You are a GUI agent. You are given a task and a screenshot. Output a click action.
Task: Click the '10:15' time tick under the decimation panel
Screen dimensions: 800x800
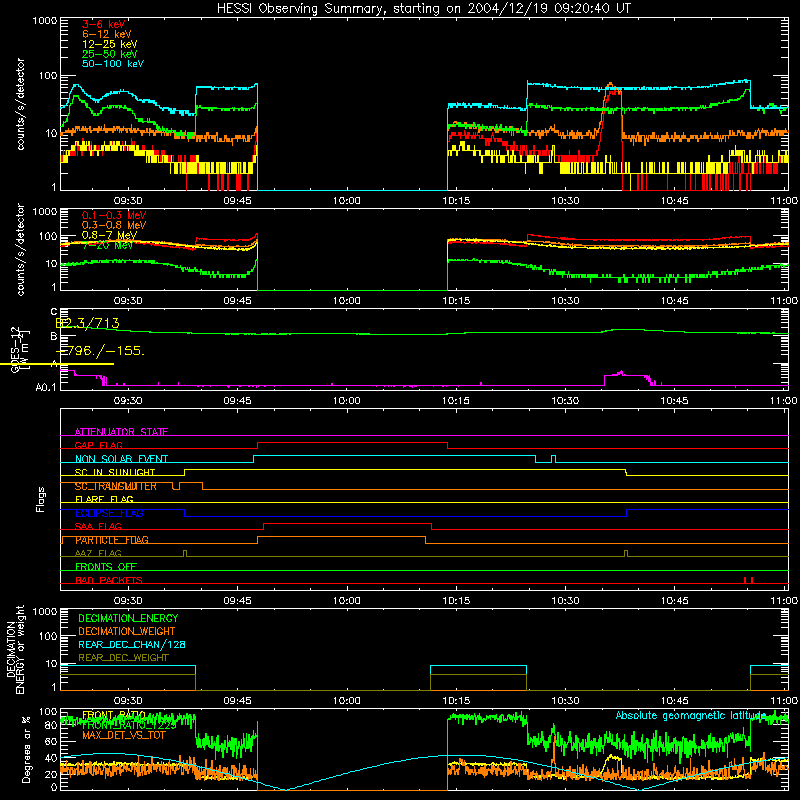[456, 701]
